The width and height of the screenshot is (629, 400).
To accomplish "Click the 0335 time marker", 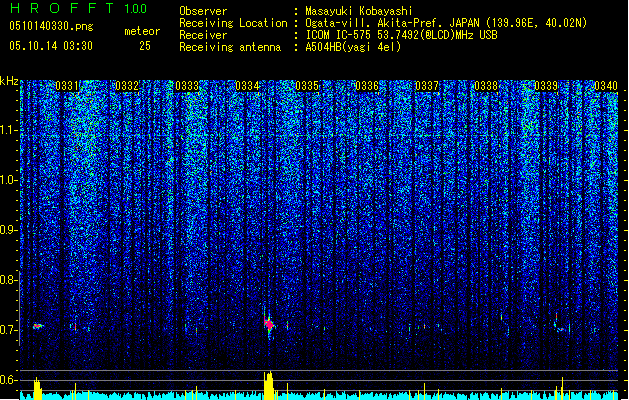I will (x=307, y=86).
